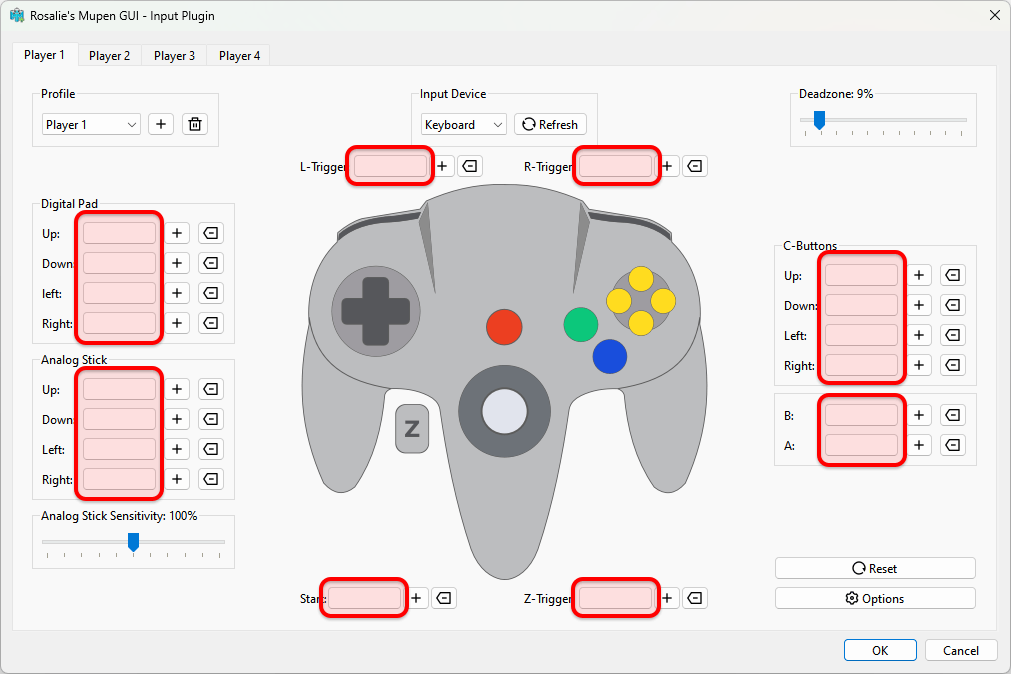Click the Reset button
Image resolution: width=1011 pixels, height=674 pixels.
pyautogui.click(x=875, y=568)
